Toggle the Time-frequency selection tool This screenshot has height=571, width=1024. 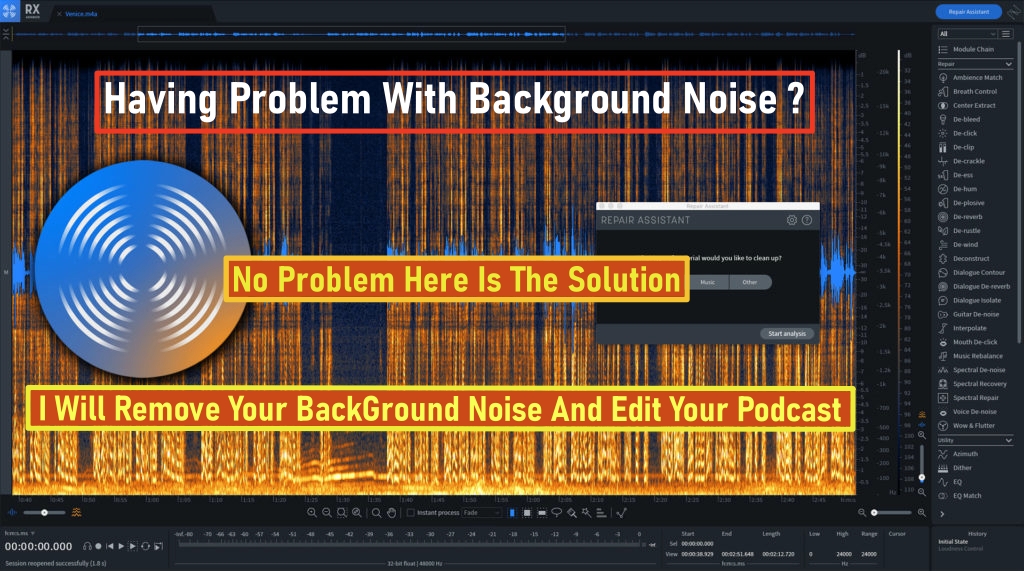tap(527, 513)
